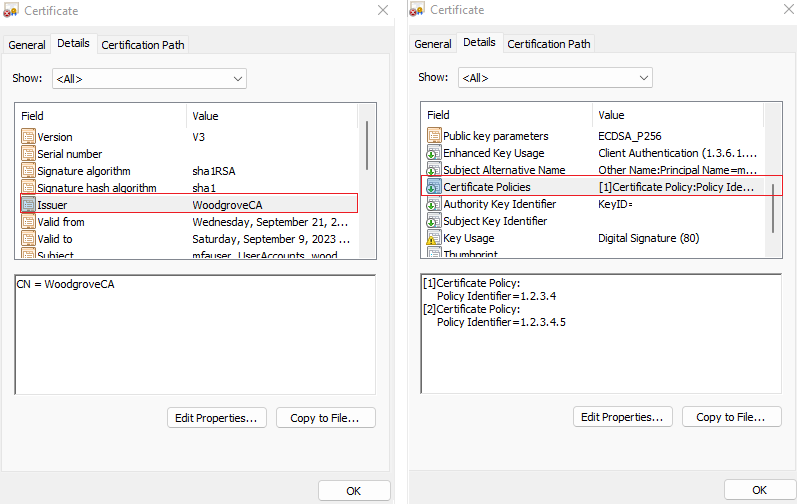
Task: Click the left field list scrollbar thumb
Action: click(x=367, y=145)
